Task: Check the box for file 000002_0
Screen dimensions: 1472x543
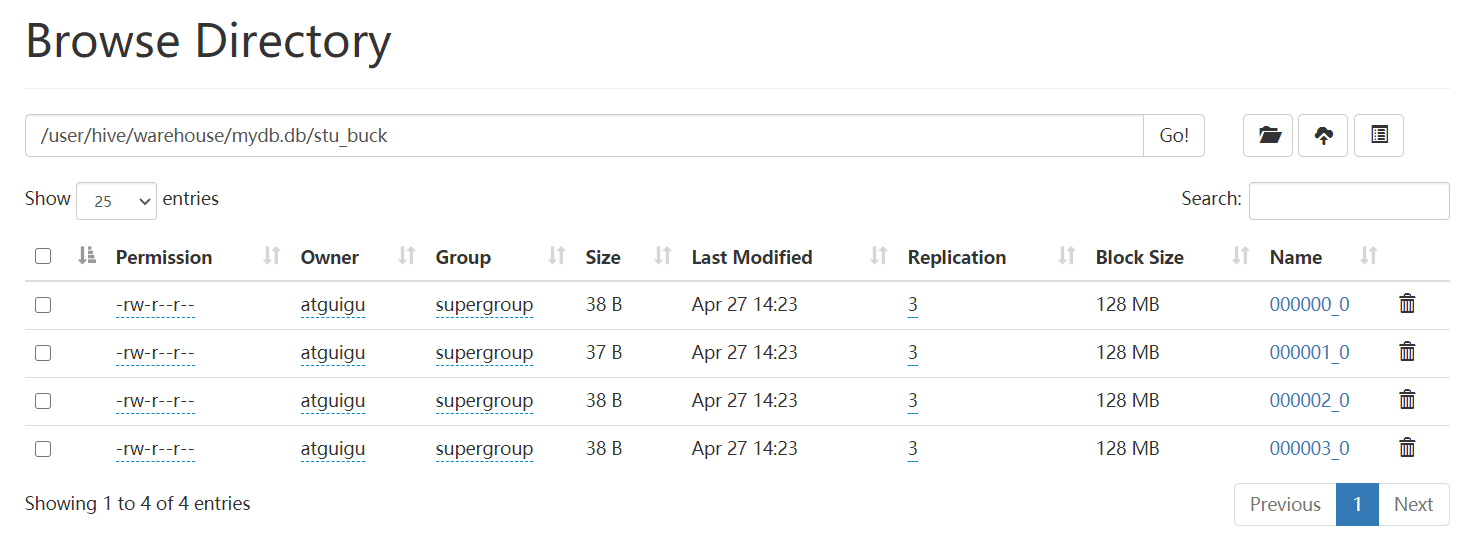Action: 43,401
